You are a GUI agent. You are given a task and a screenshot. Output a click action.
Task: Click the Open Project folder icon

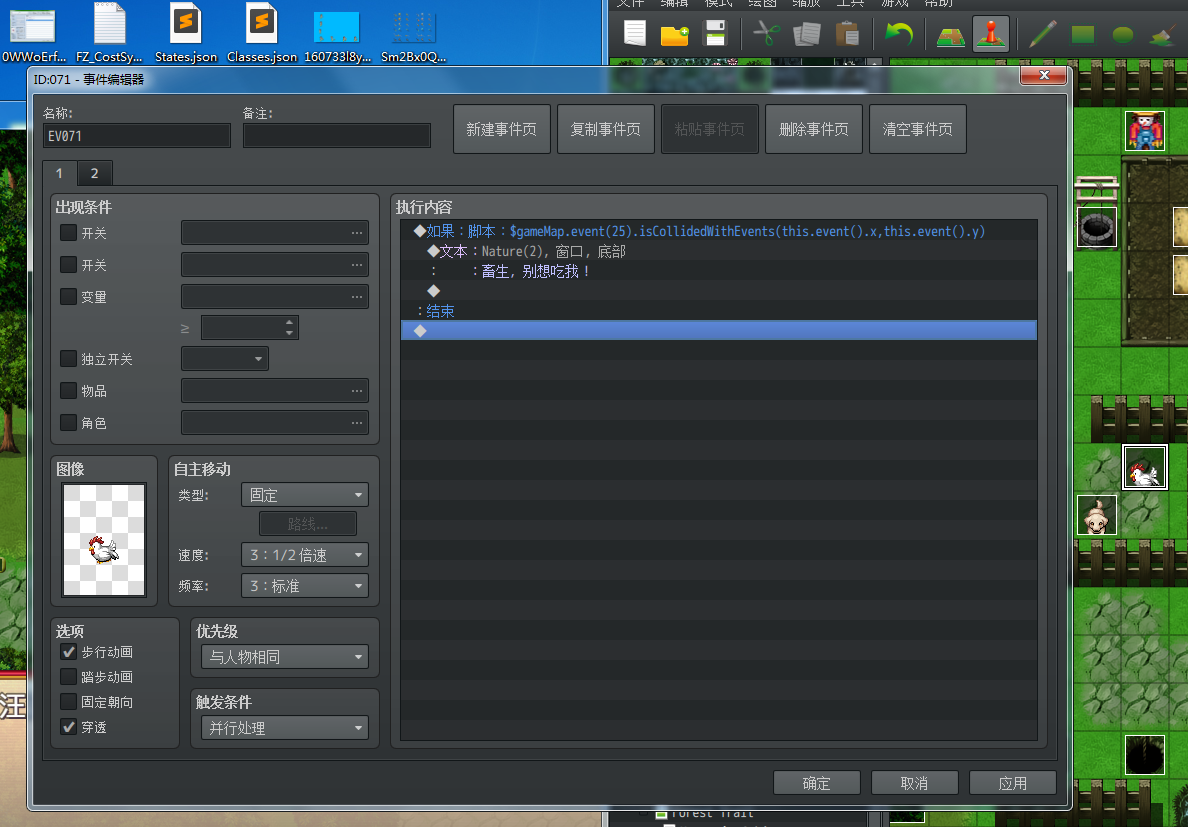click(x=674, y=34)
